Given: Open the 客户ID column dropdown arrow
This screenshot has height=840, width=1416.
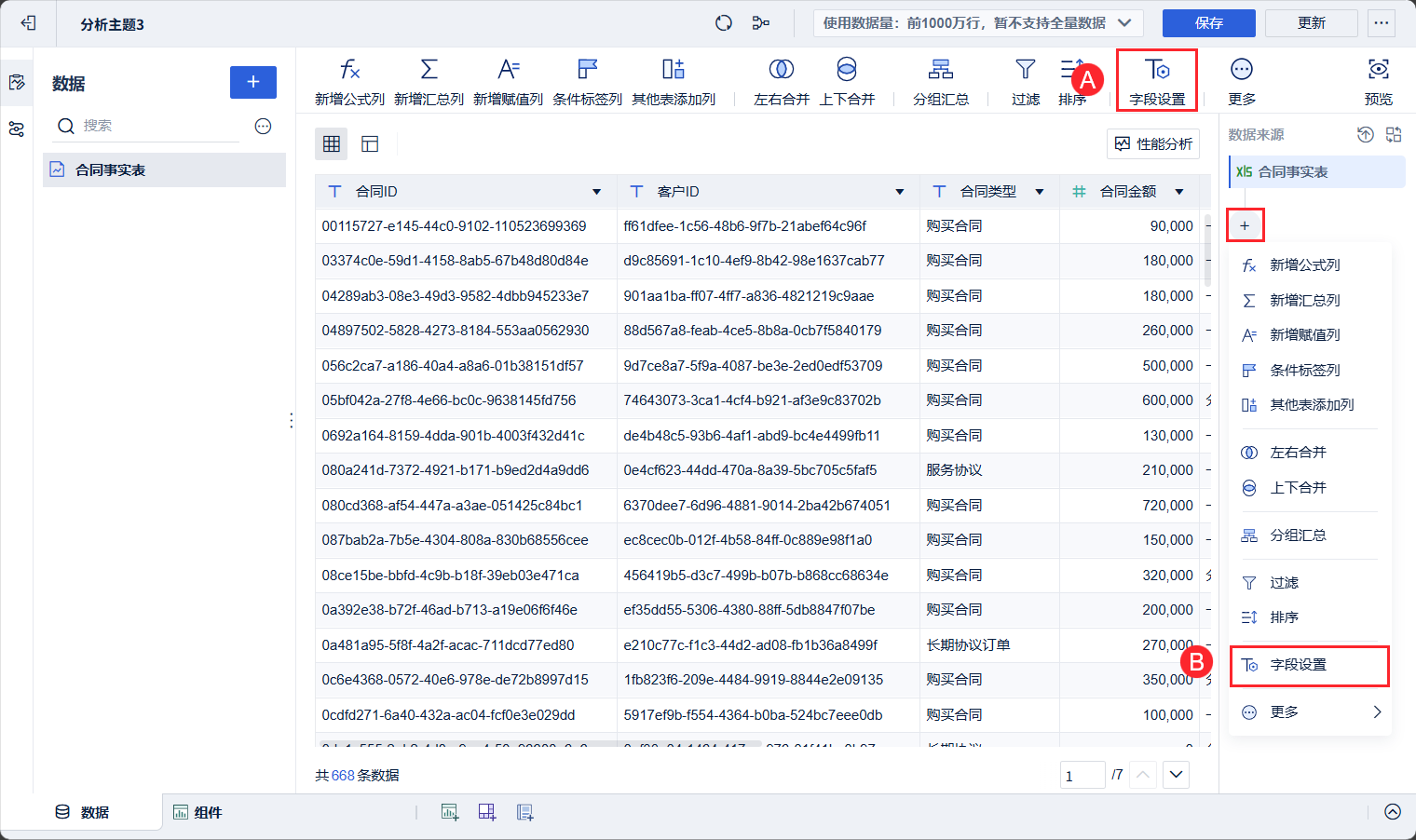Looking at the screenshot, I should [x=900, y=192].
